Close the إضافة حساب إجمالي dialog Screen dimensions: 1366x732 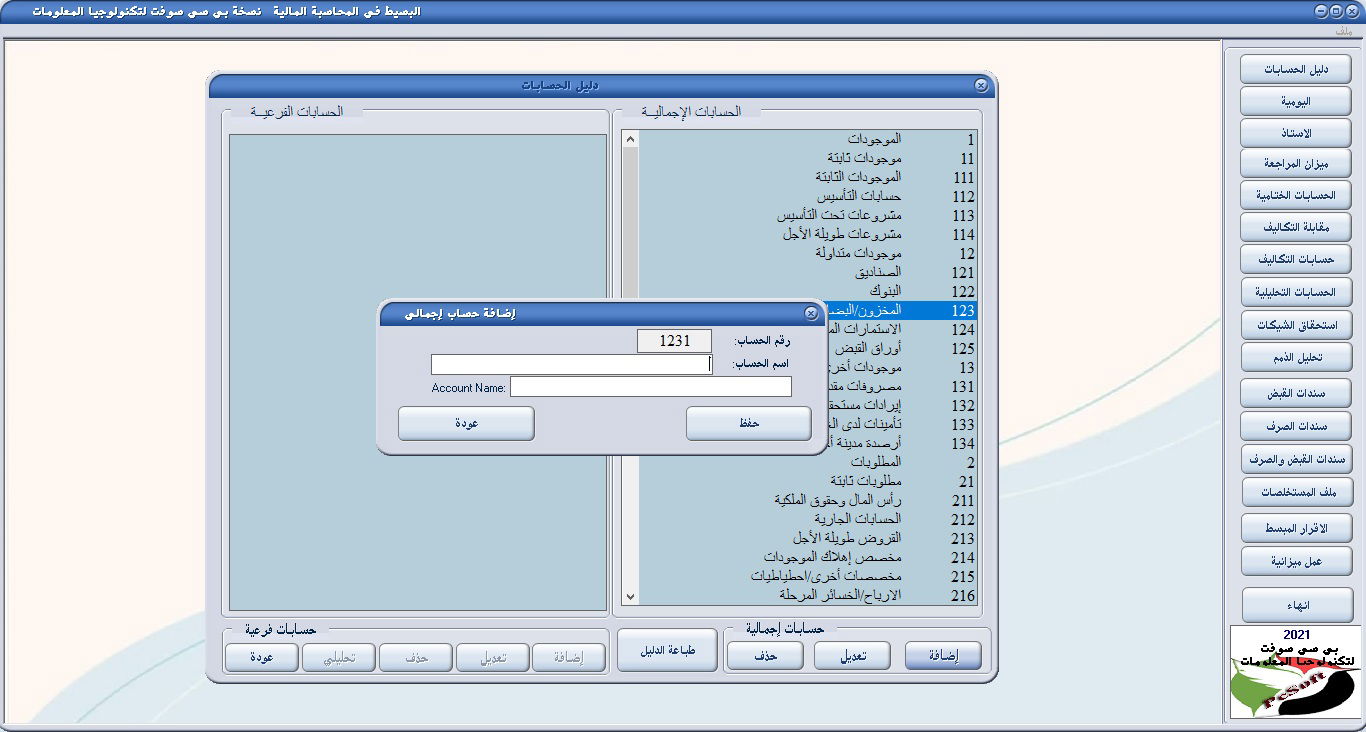(x=811, y=314)
